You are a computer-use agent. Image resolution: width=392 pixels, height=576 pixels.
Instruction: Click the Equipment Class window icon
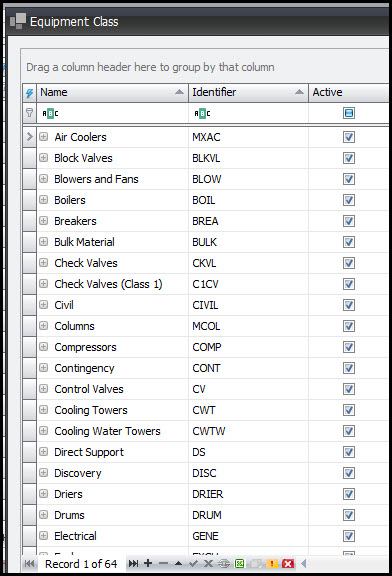click(18, 21)
